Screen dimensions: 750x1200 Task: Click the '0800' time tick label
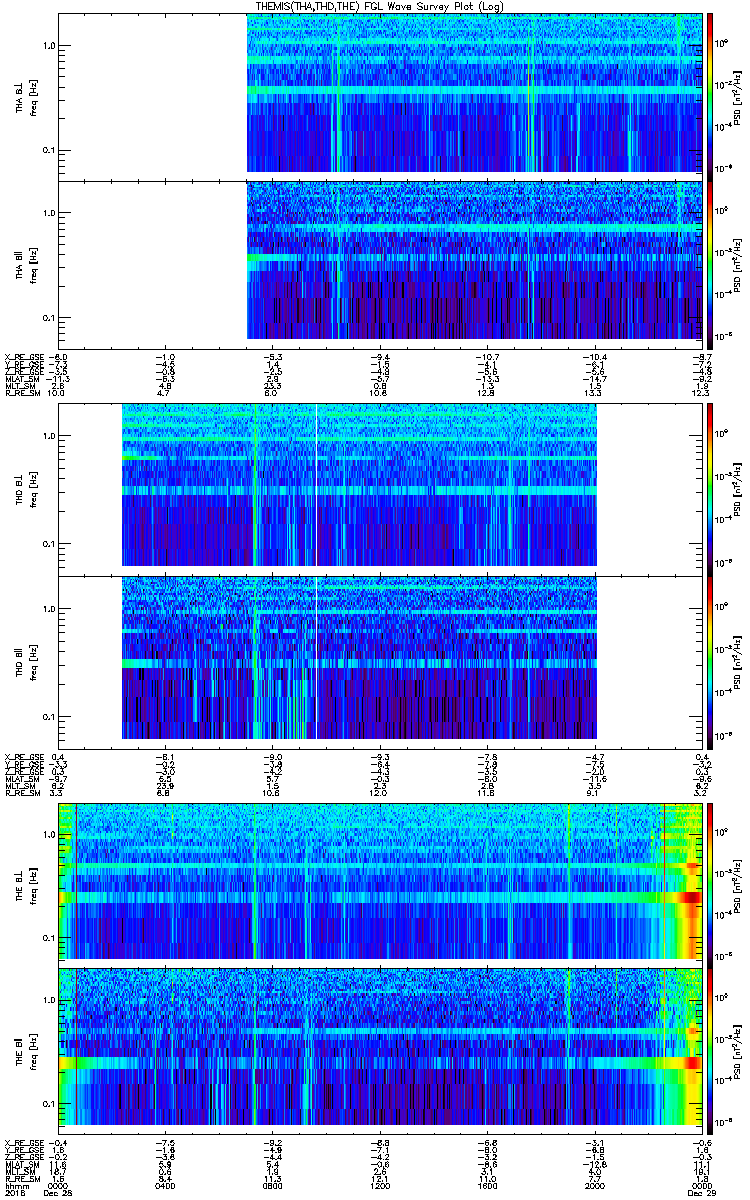[x=273, y=1186]
